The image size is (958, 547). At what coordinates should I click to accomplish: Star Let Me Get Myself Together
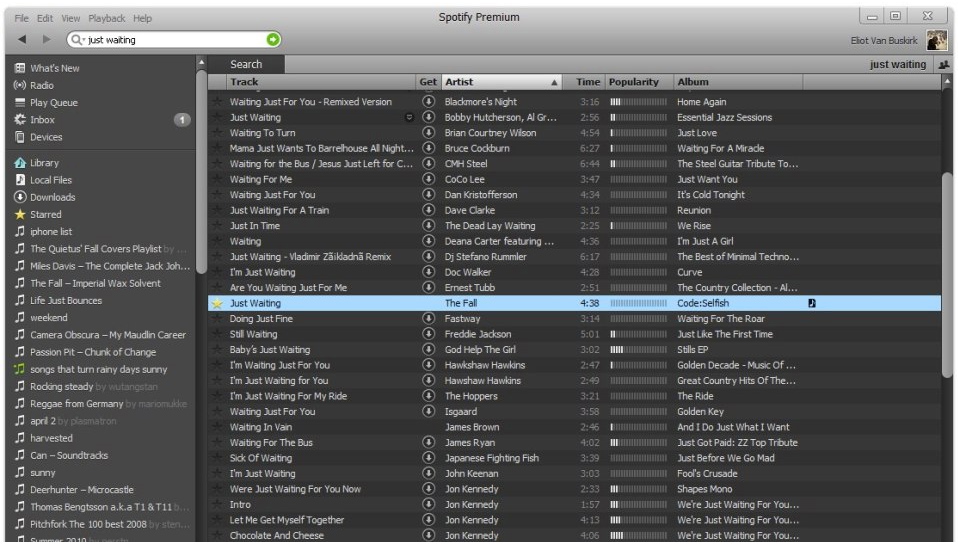click(x=217, y=519)
